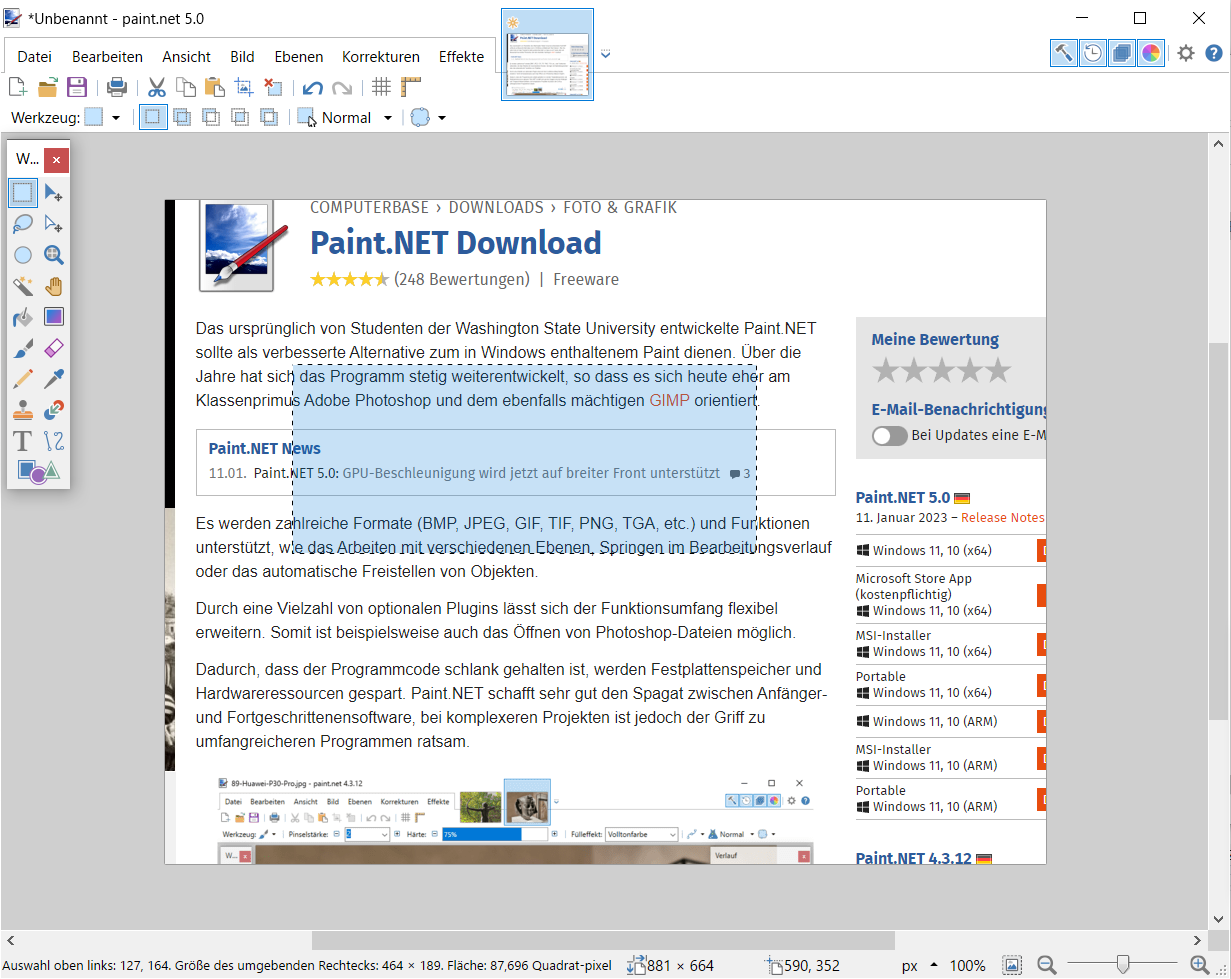Expand the image list chevron
The image size is (1231, 979).
[x=605, y=54]
